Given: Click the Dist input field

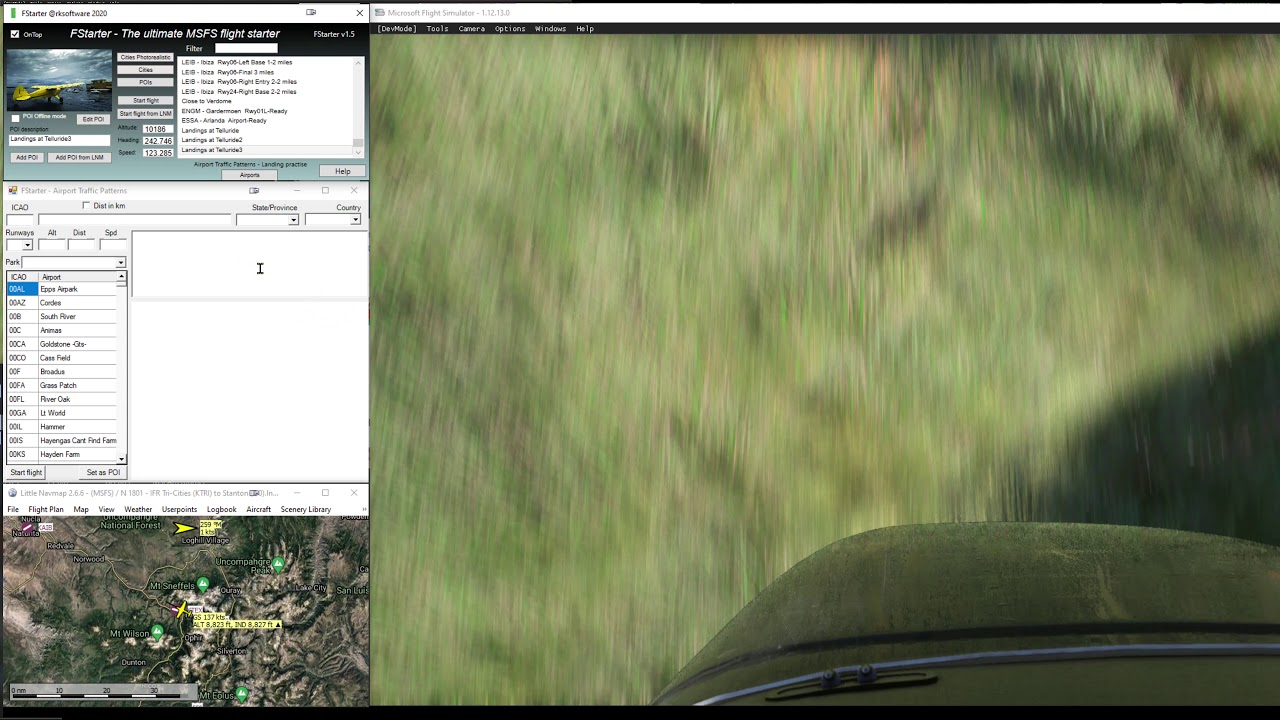Looking at the screenshot, I should [81, 245].
